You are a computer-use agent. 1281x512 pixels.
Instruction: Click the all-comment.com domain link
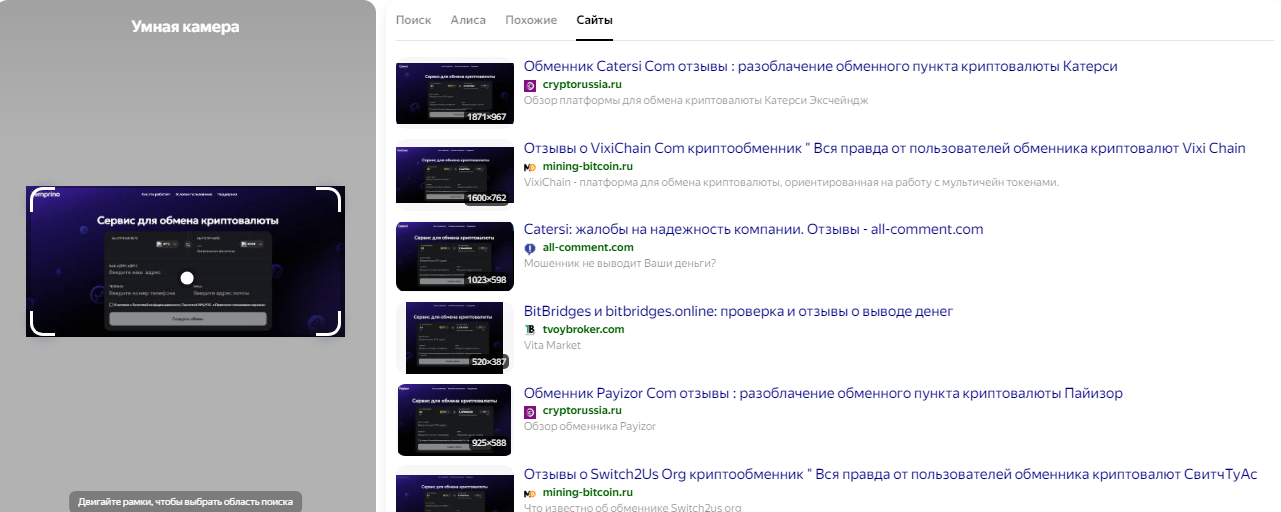click(x=588, y=248)
